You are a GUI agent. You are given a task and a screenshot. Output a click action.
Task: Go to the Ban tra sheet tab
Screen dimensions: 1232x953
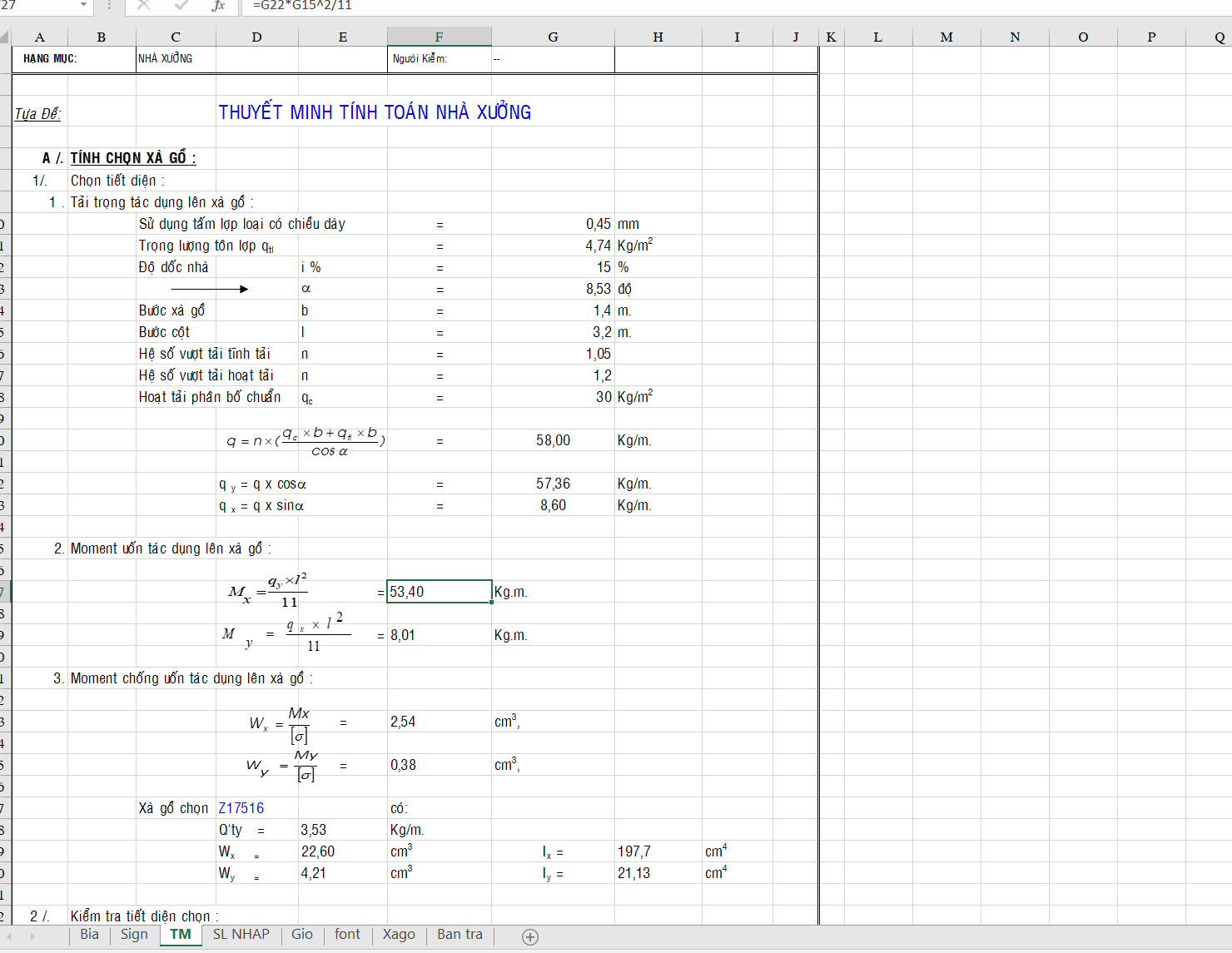pyautogui.click(x=460, y=935)
